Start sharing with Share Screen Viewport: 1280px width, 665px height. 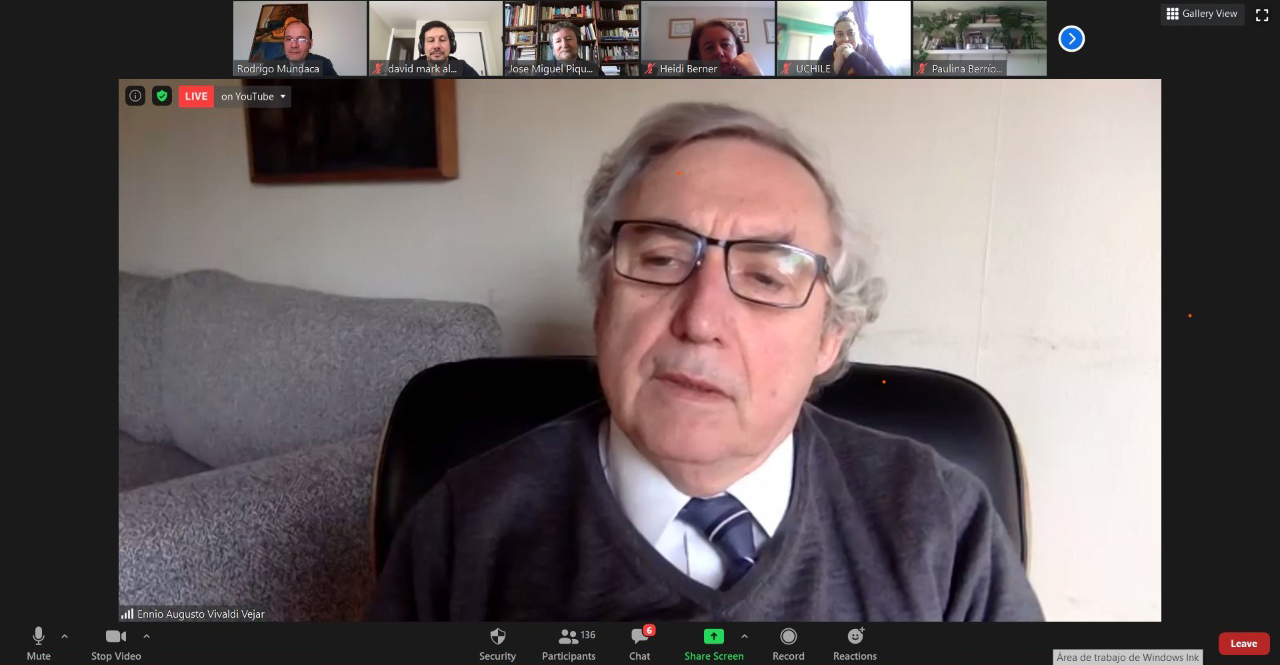[713, 643]
